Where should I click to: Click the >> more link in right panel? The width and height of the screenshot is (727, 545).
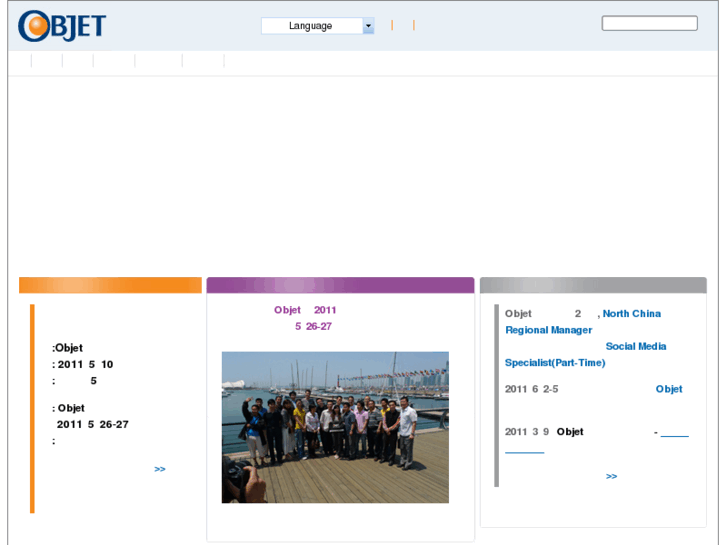pyautogui.click(x=612, y=476)
